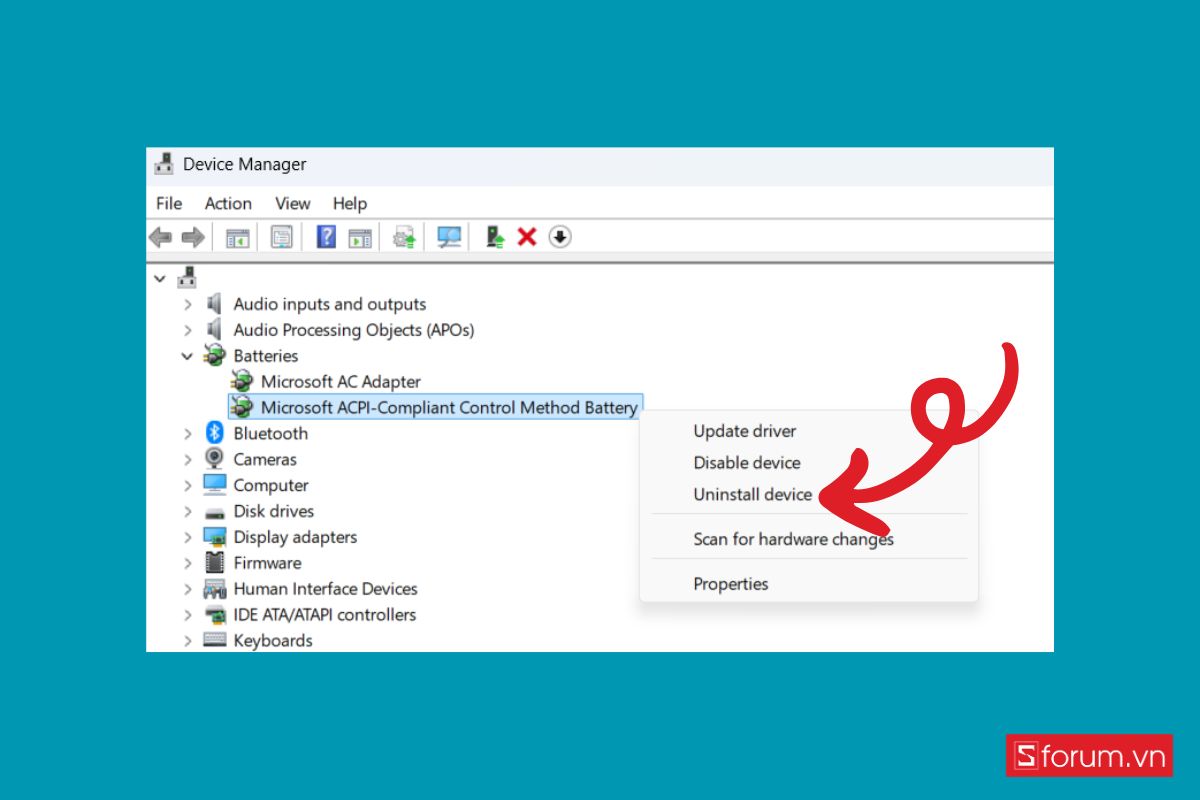Click the red X Uninstall device toolbar icon
1200x800 pixels.
tap(527, 237)
